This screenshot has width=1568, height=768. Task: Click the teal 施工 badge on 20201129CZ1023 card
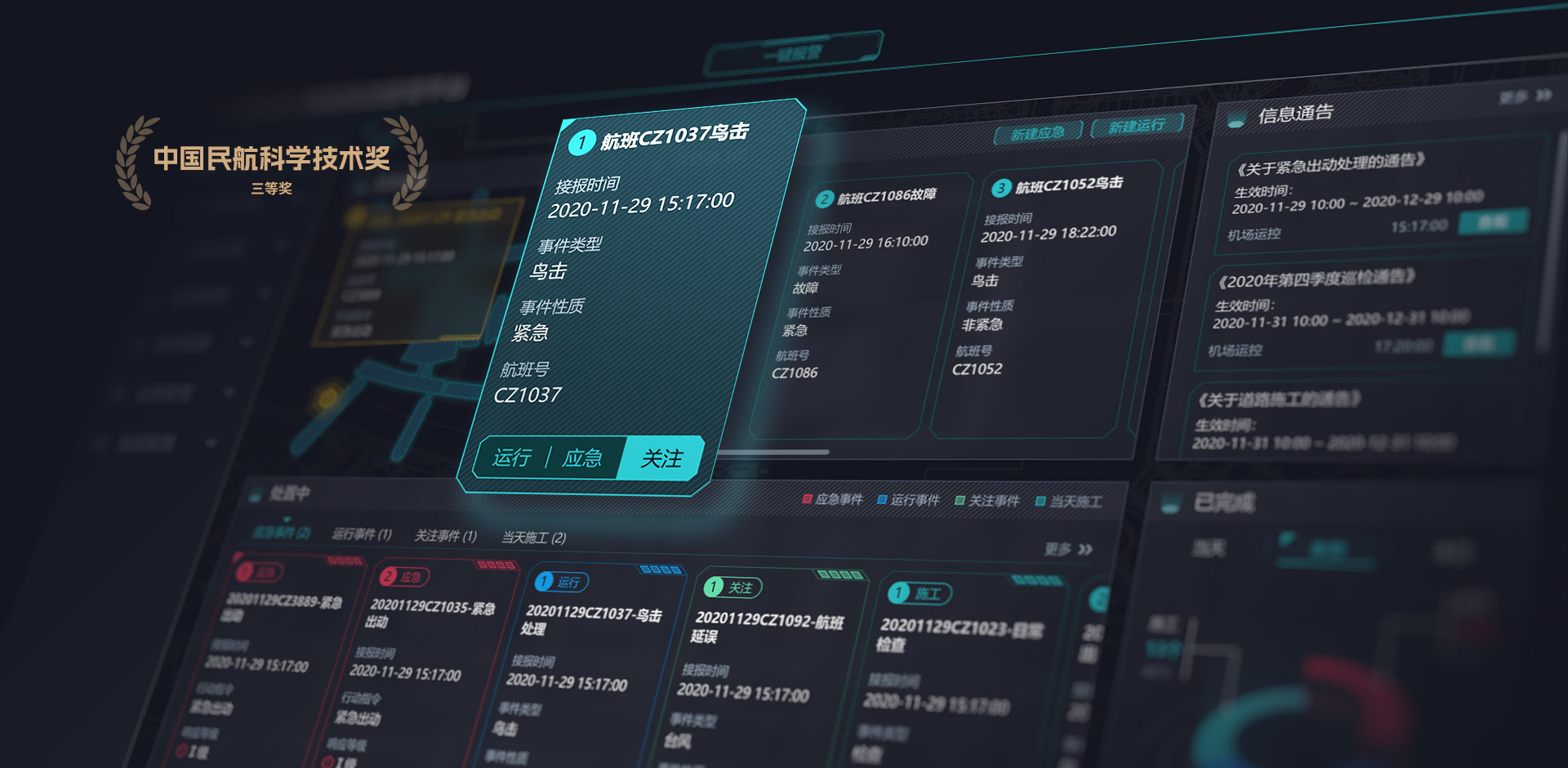pos(920,593)
